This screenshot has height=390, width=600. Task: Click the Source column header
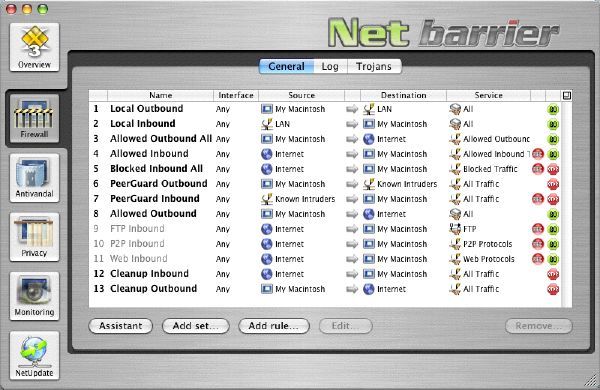(x=302, y=95)
